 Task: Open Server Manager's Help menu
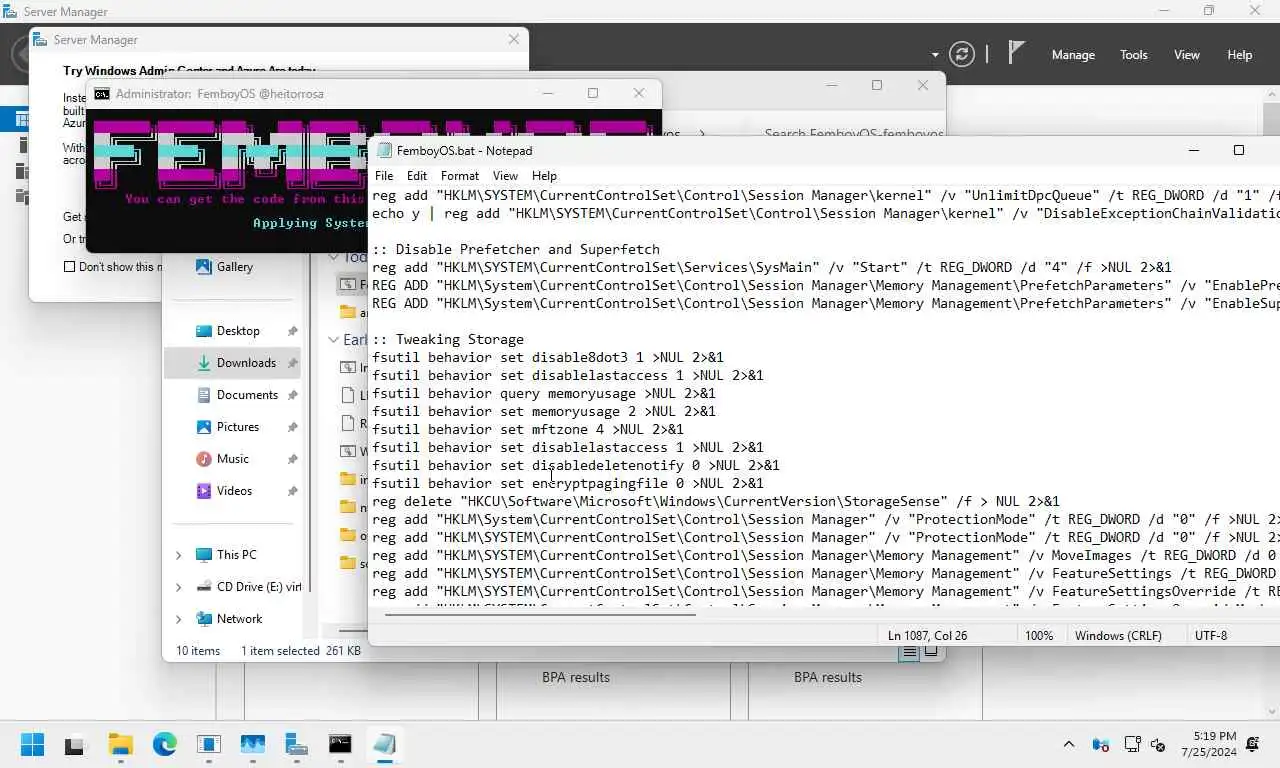1240,55
